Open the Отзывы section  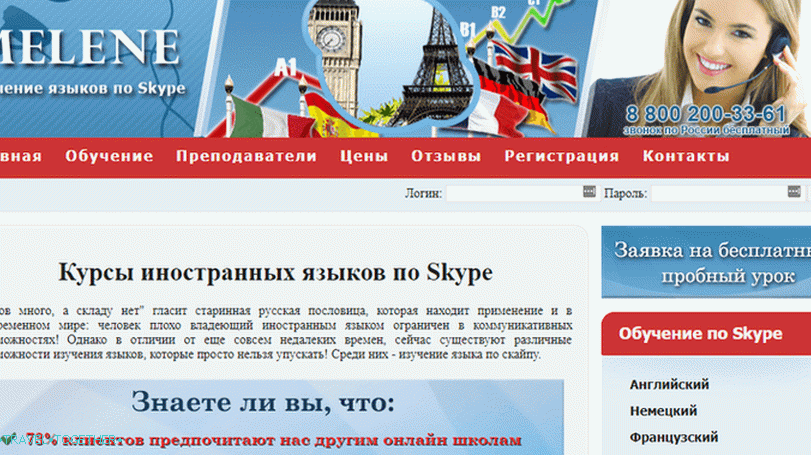[446, 156]
